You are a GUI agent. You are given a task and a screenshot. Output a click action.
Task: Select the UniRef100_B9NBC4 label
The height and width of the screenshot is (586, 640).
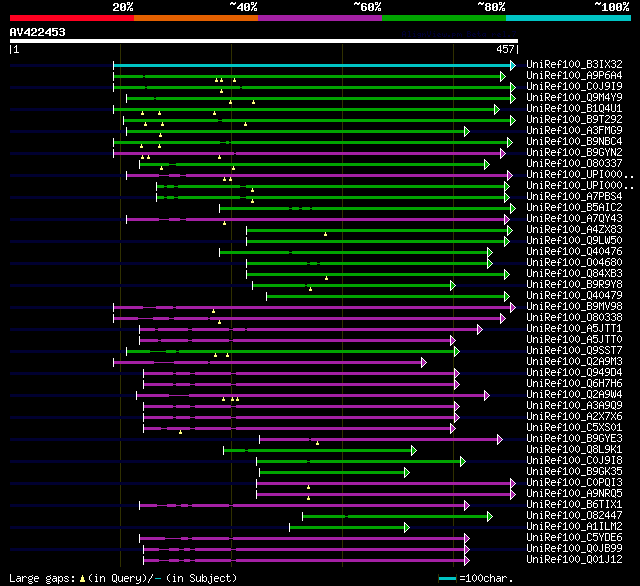(x=574, y=141)
